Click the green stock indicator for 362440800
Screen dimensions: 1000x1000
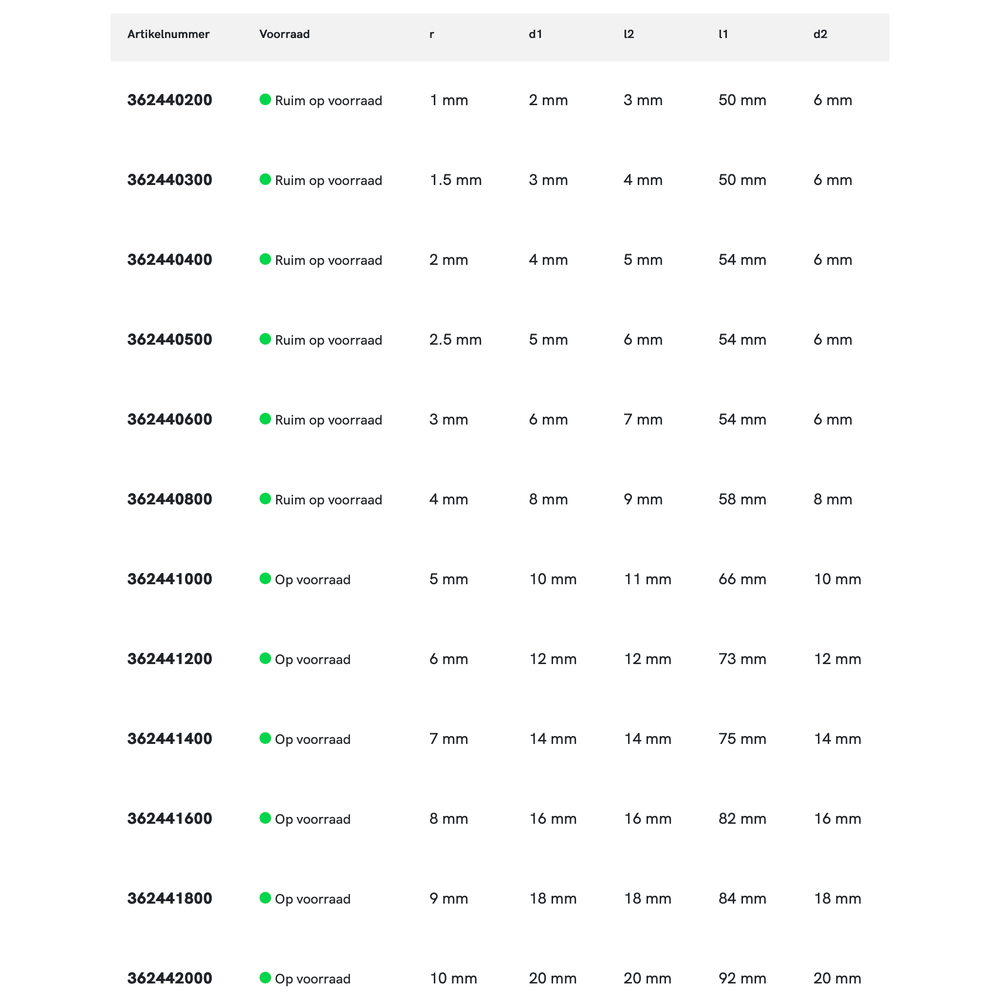click(x=265, y=499)
